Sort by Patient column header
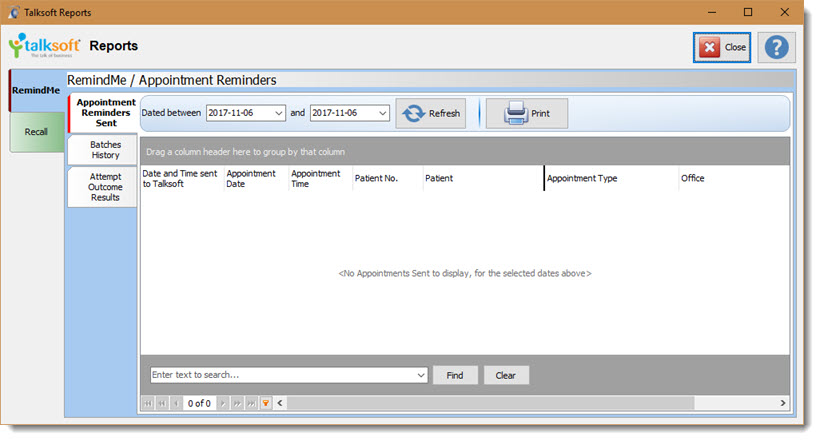 click(483, 178)
